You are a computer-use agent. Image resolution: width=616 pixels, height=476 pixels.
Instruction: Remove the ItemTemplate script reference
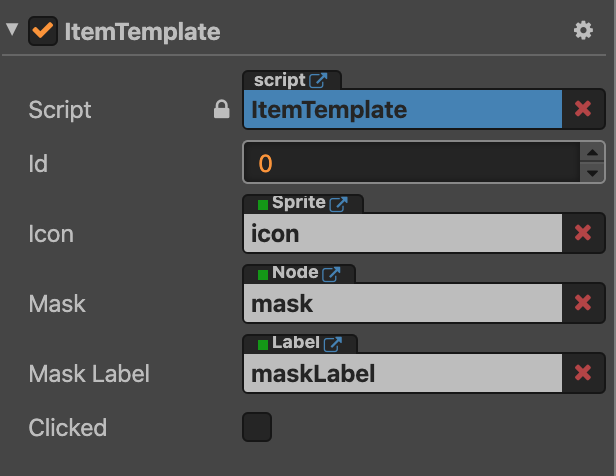tap(583, 109)
